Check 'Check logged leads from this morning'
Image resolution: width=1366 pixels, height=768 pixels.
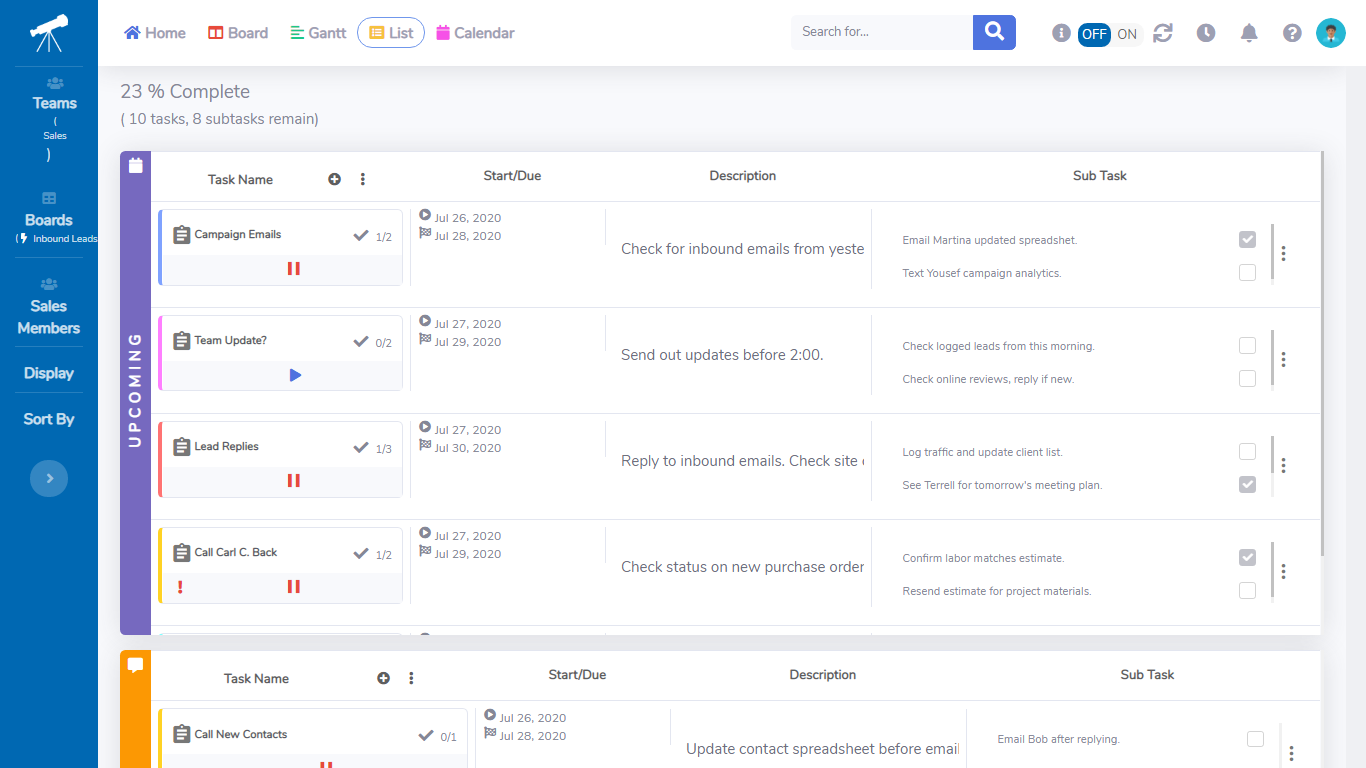click(x=1247, y=346)
